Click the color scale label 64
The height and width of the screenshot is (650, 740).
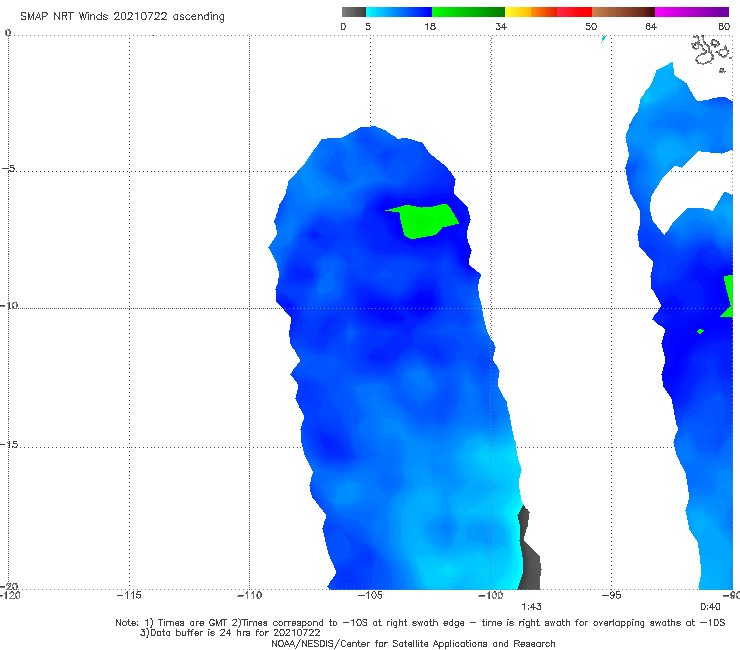pyautogui.click(x=651, y=26)
